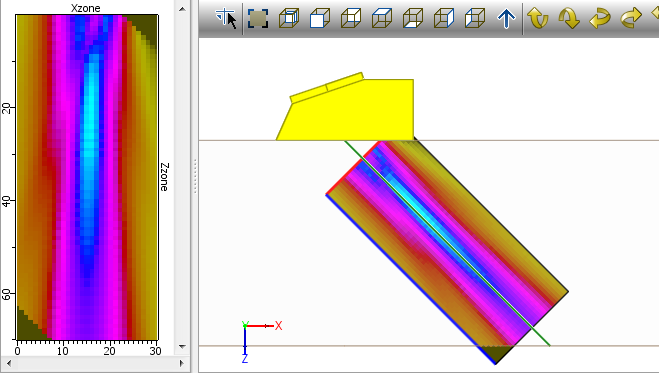Screen dimensions: 659x373
Task: Click the rotate-up yellow arrow
Action: 538,18
